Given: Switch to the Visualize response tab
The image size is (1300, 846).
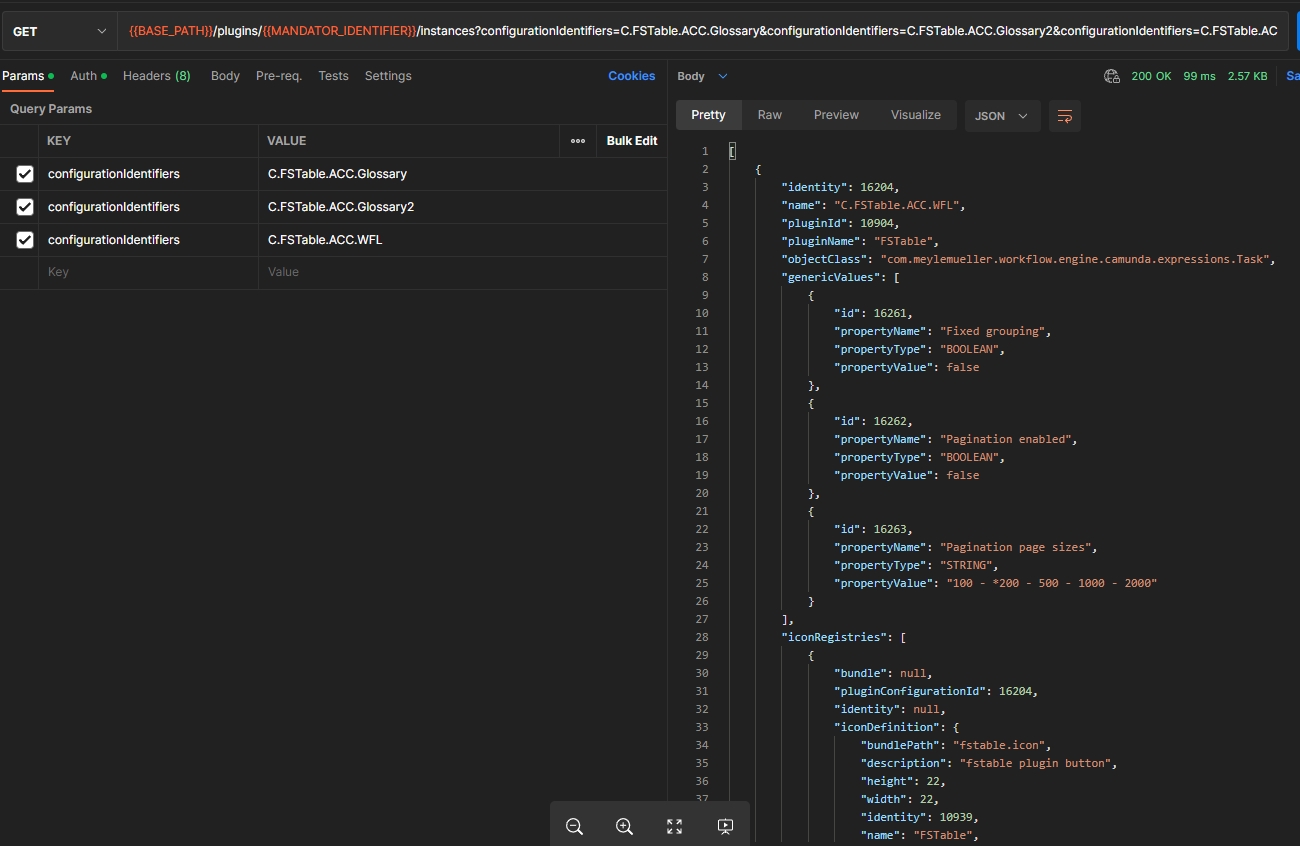Looking at the screenshot, I should [915, 115].
